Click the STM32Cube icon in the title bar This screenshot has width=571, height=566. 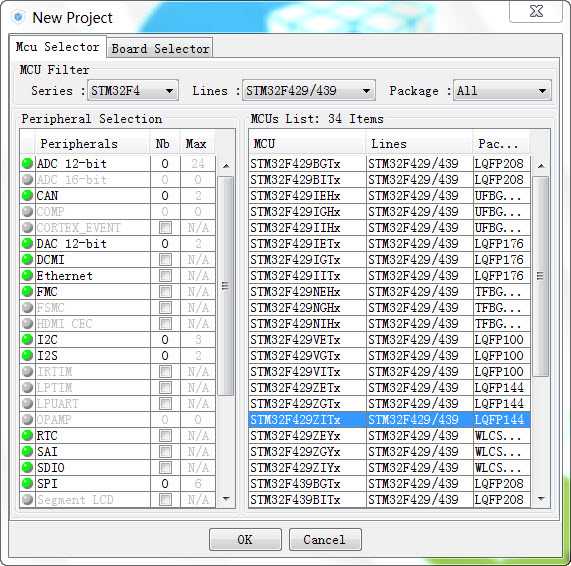[18, 17]
